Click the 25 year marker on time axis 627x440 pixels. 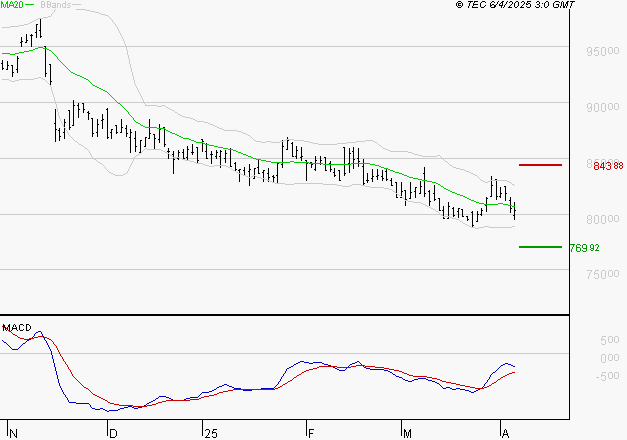[211, 434]
